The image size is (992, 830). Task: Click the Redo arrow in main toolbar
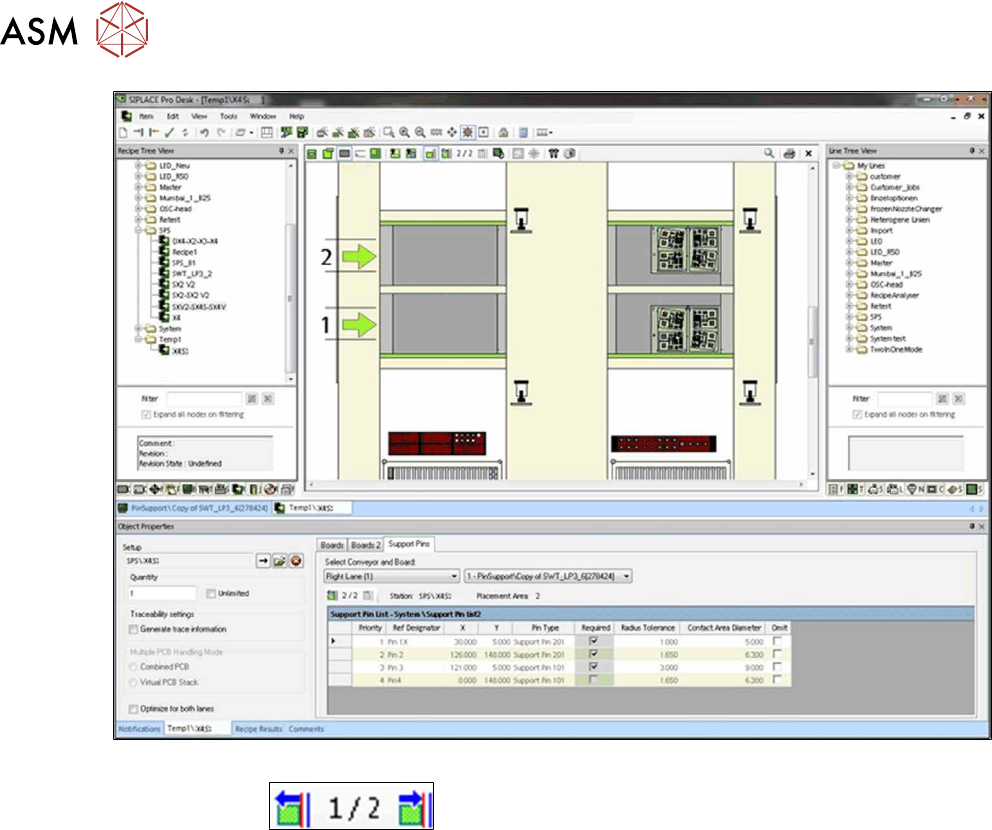point(221,132)
